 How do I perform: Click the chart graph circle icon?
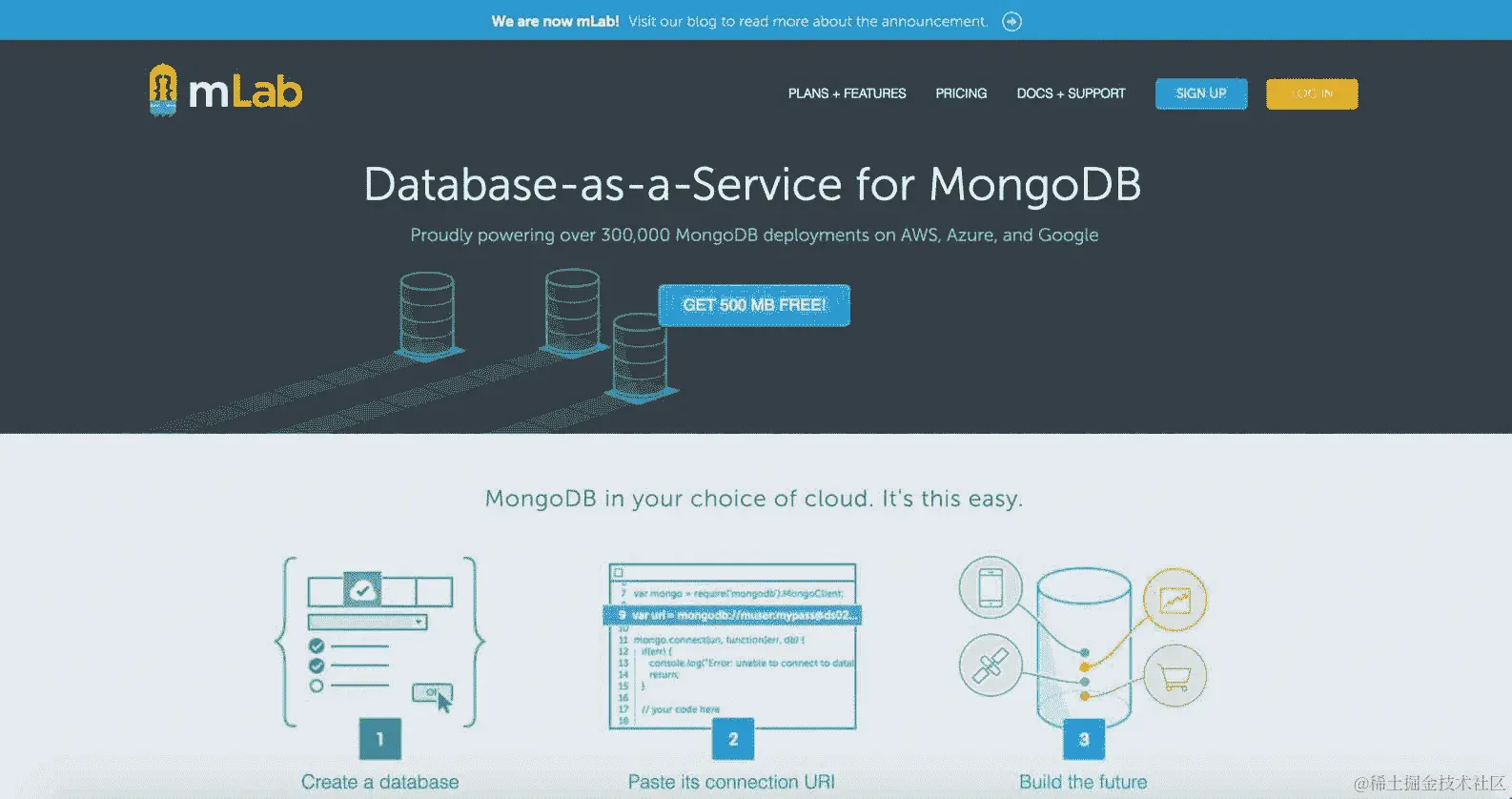coord(1175,600)
